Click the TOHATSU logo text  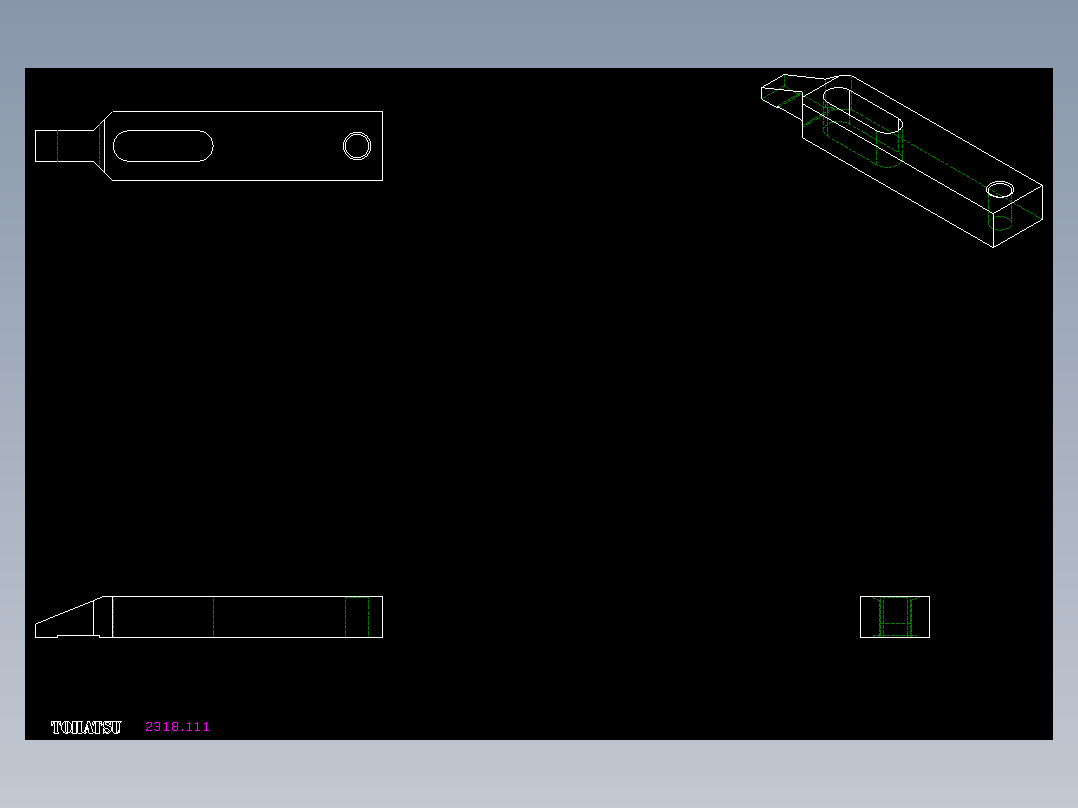pyautogui.click(x=86, y=727)
